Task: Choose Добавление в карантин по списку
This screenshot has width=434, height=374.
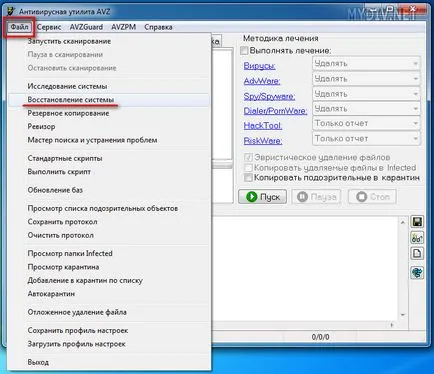Action: coord(109,280)
